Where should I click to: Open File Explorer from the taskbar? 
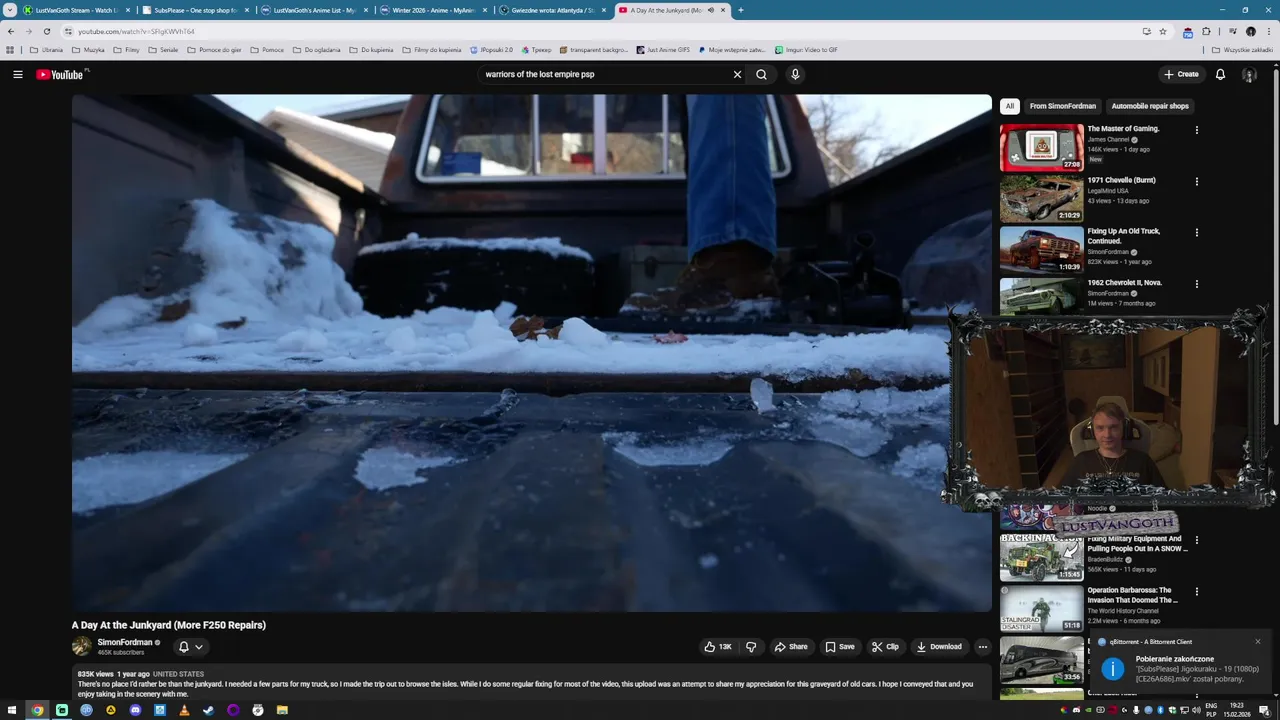pos(282,710)
